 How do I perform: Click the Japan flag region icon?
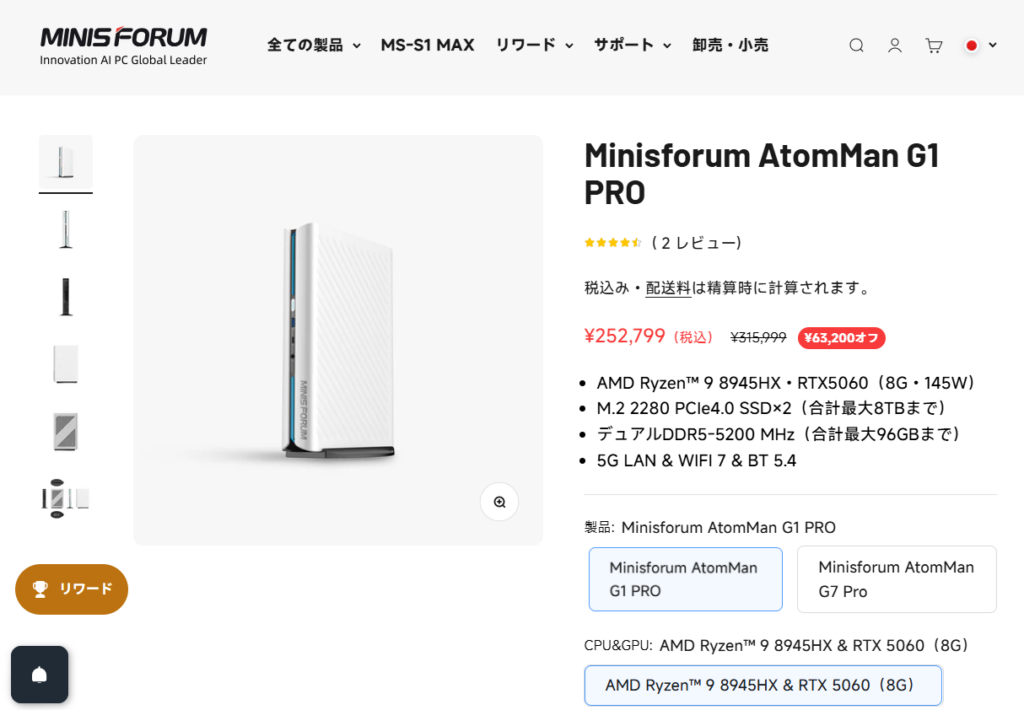coord(971,45)
